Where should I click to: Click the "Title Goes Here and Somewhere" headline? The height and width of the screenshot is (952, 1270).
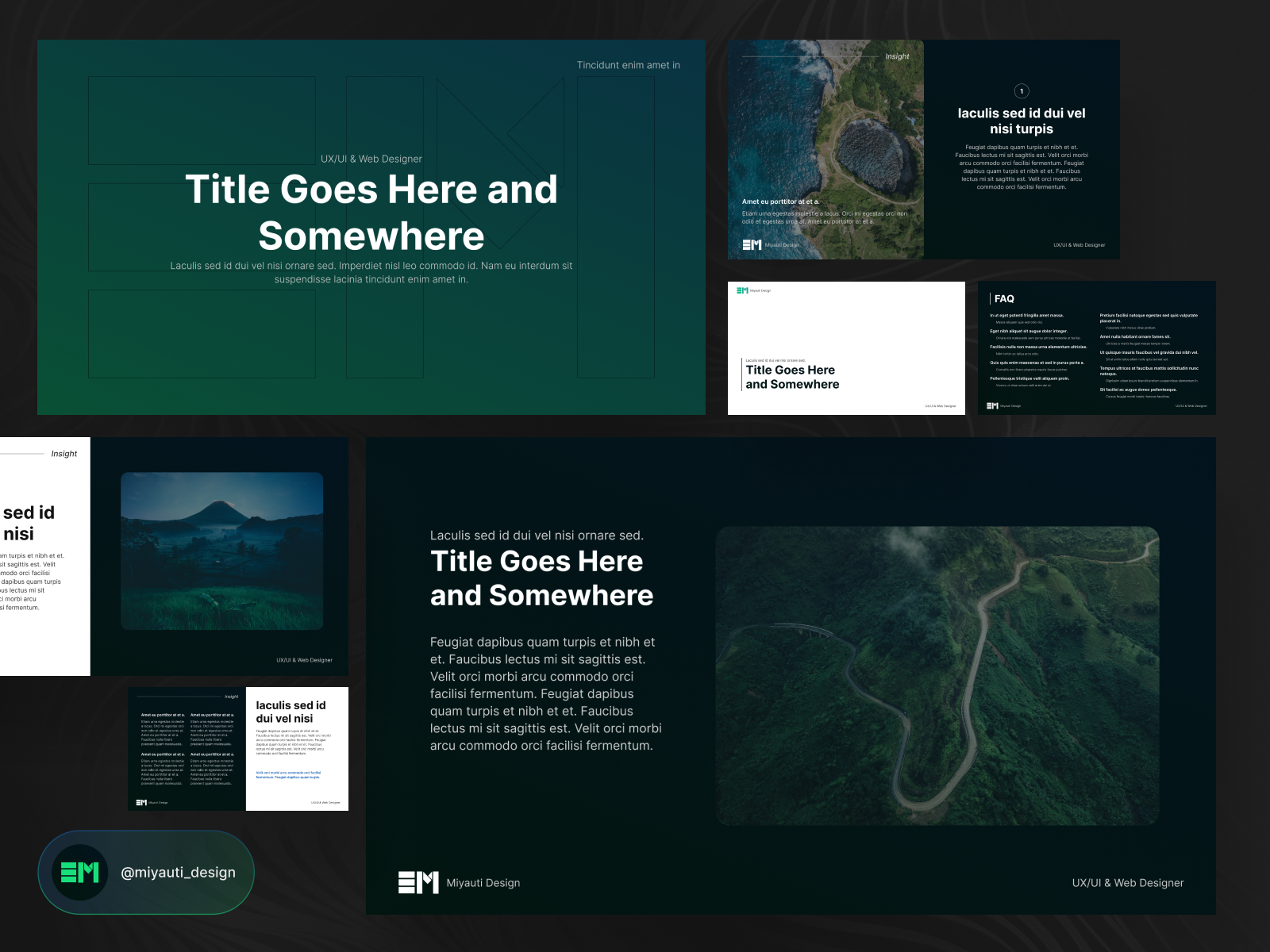coord(372,211)
